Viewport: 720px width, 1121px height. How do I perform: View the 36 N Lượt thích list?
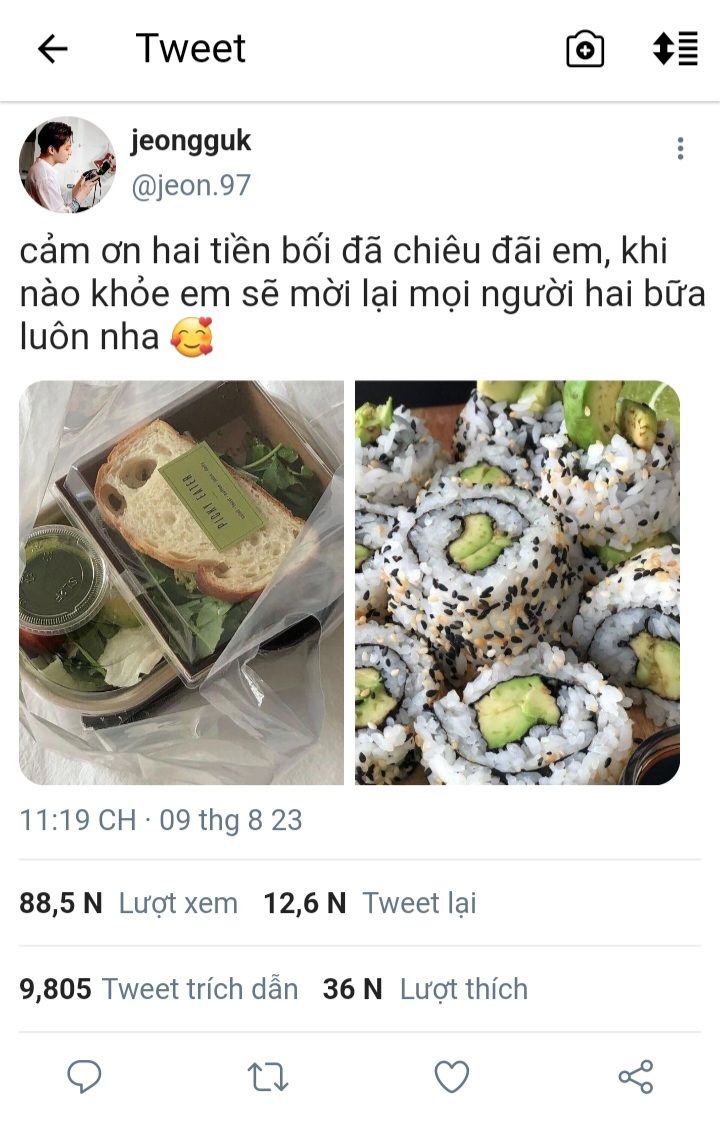[x=425, y=989]
